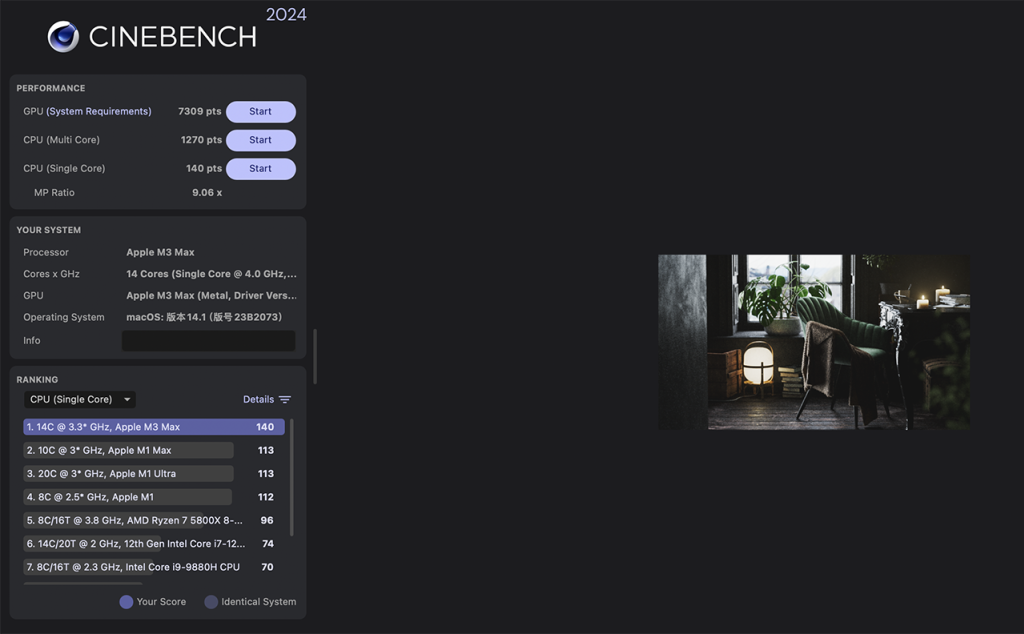This screenshot has height=634, width=1024.
Task: Click the CPU (Single Core) performance label
Action: [x=64, y=168]
